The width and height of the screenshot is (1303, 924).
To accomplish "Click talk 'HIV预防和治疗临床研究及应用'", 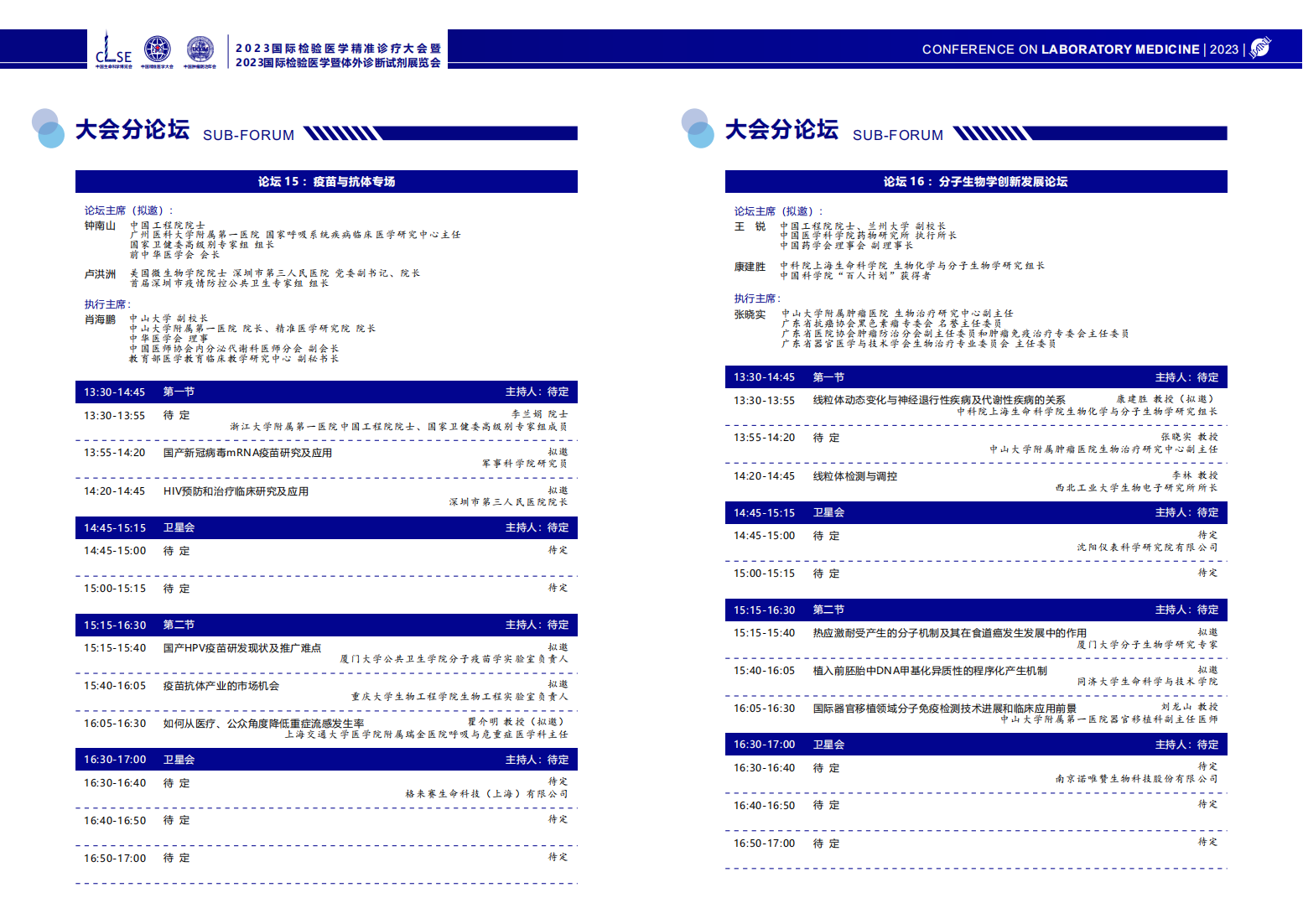I will [236, 491].
